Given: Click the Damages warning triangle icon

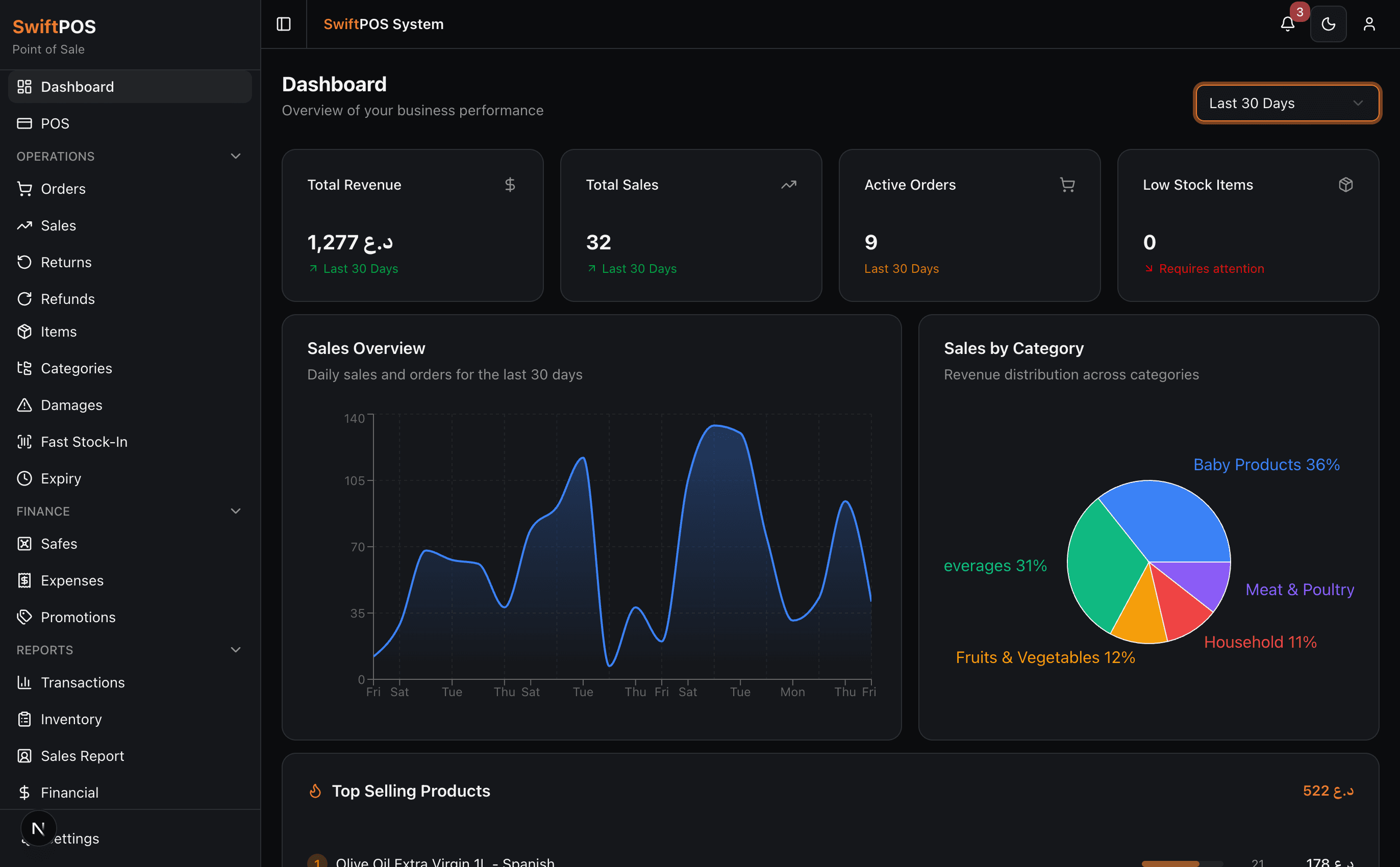Looking at the screenshot, I should tap(24, 405).
